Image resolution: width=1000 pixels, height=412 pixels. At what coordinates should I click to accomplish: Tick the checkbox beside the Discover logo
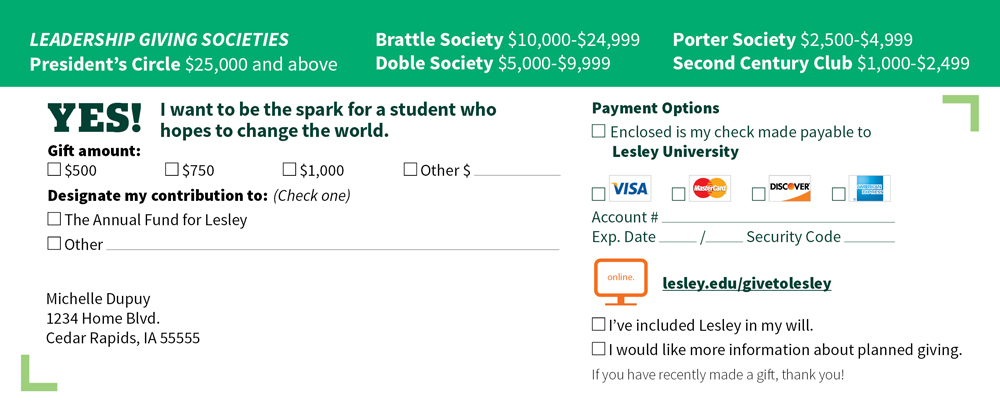pyautogui.click(x=758, y=193)
